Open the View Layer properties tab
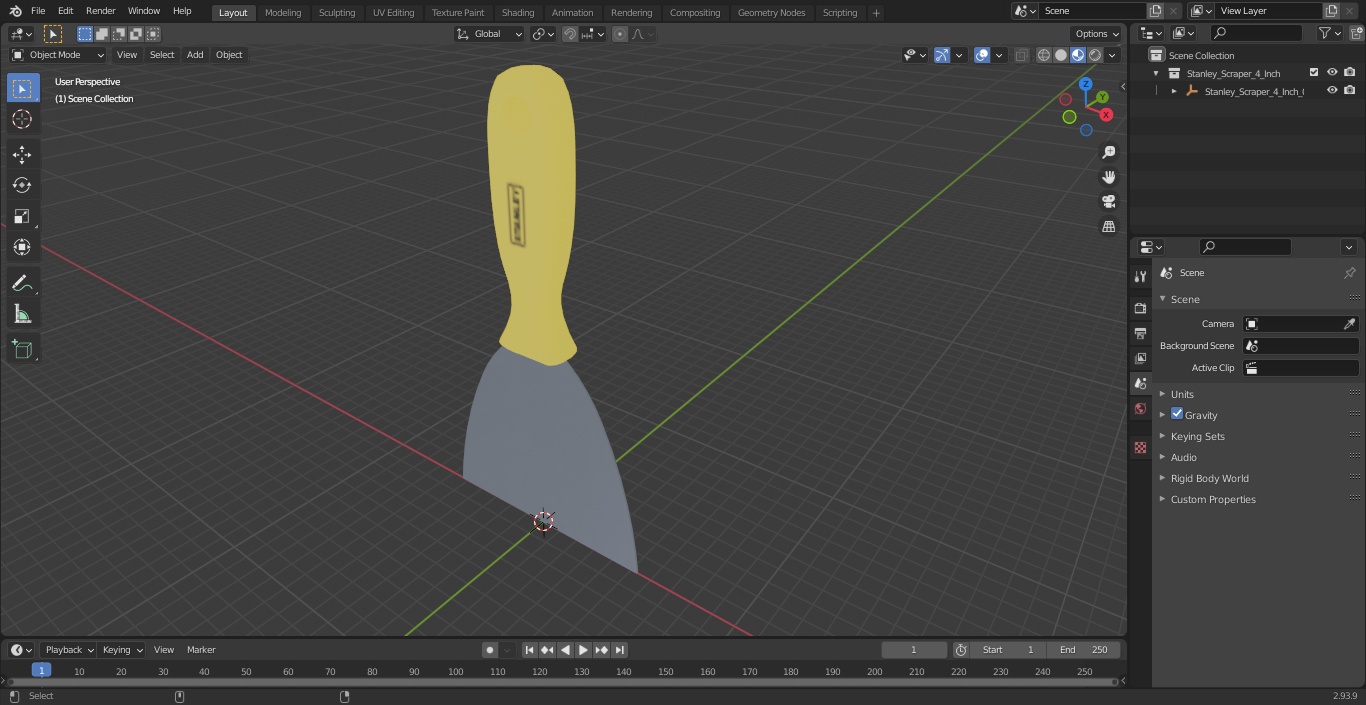1366x705 pixels. coord(1140,358)
